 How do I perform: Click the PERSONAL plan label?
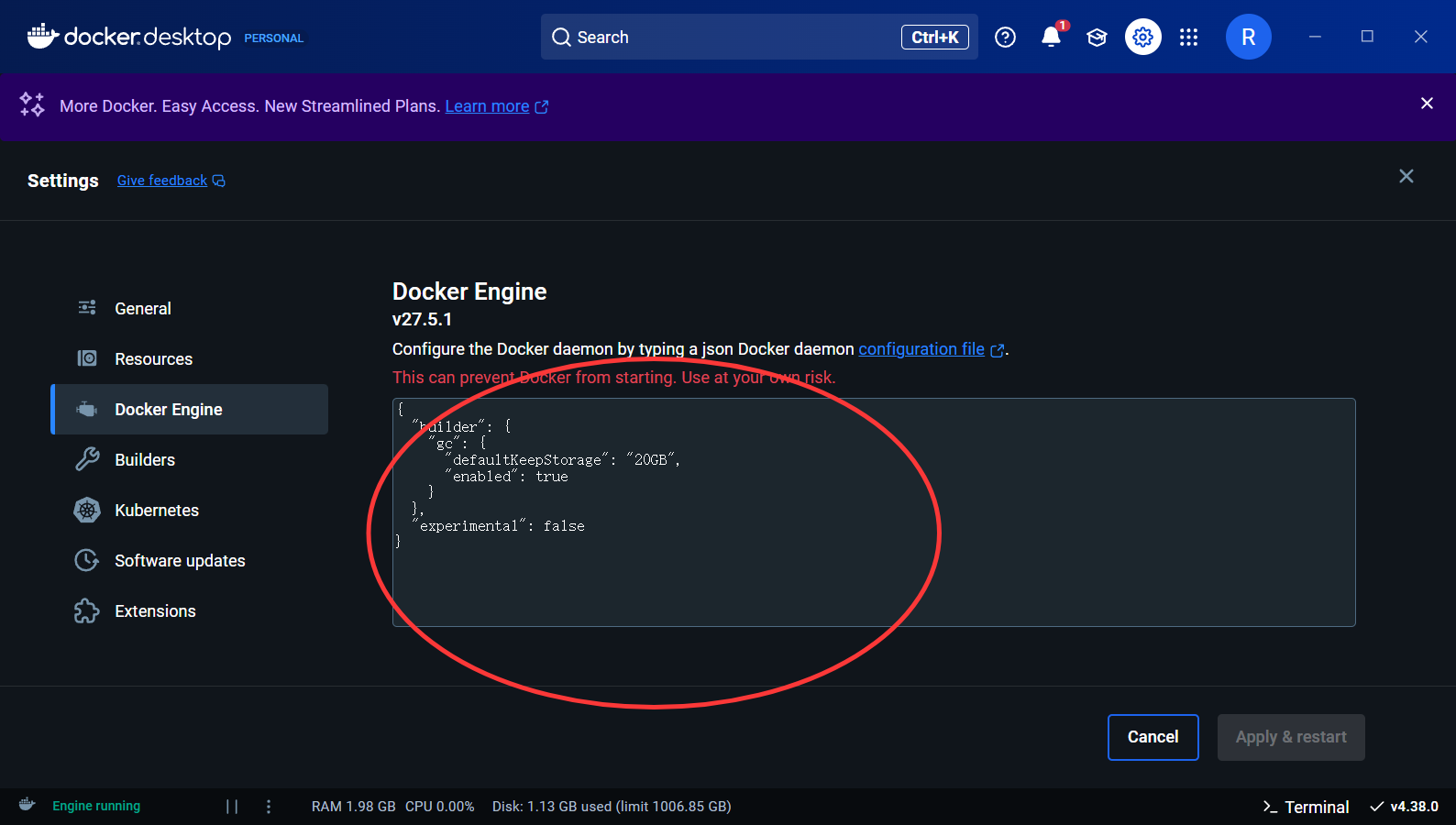(273, 38)
